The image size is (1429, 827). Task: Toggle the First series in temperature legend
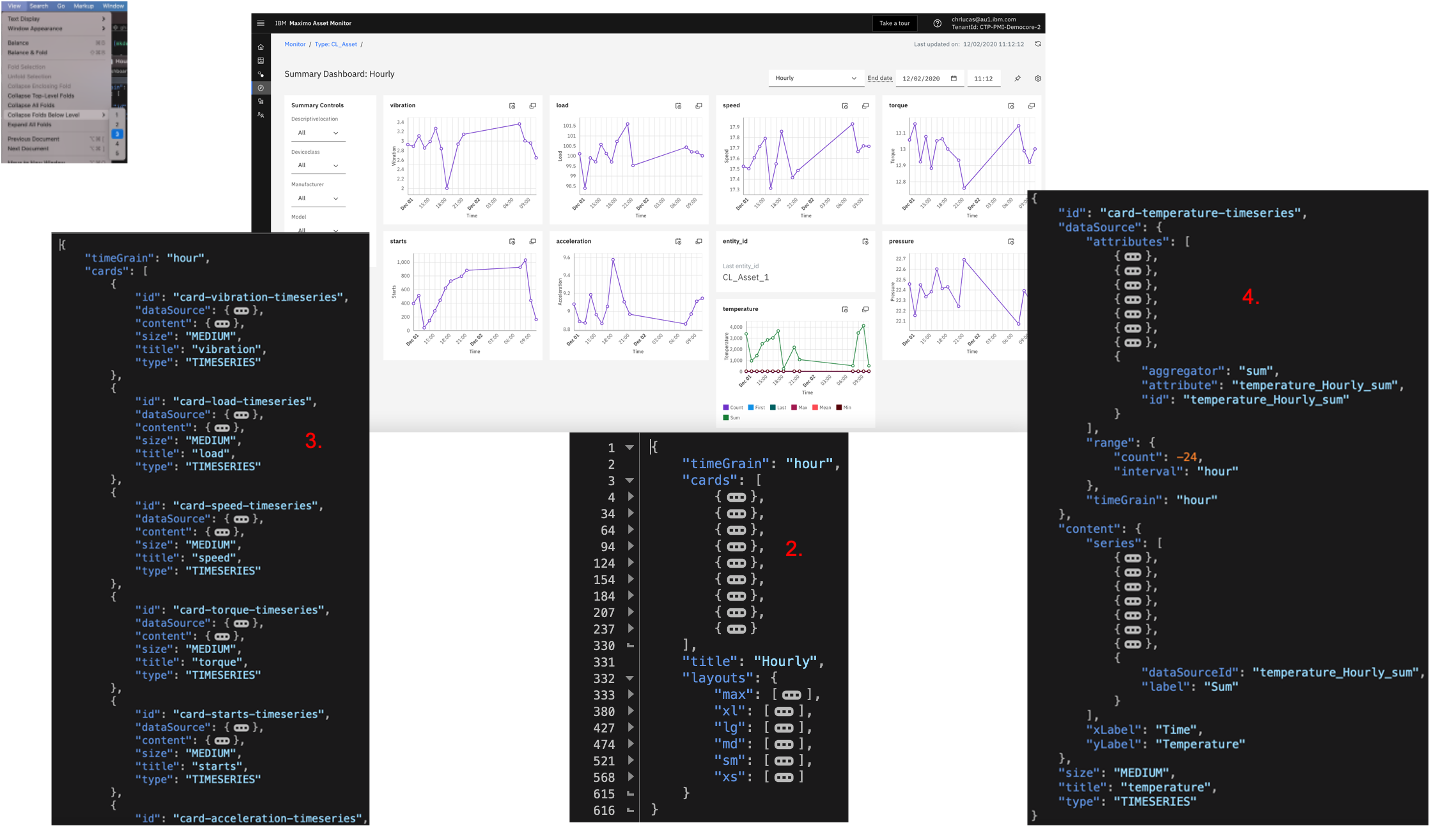point(758,407)
